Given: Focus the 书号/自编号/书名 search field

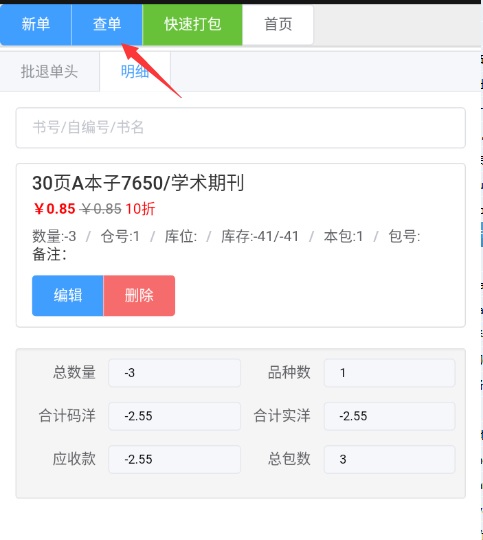Looking at the screenshot, I should pos(240,127).
